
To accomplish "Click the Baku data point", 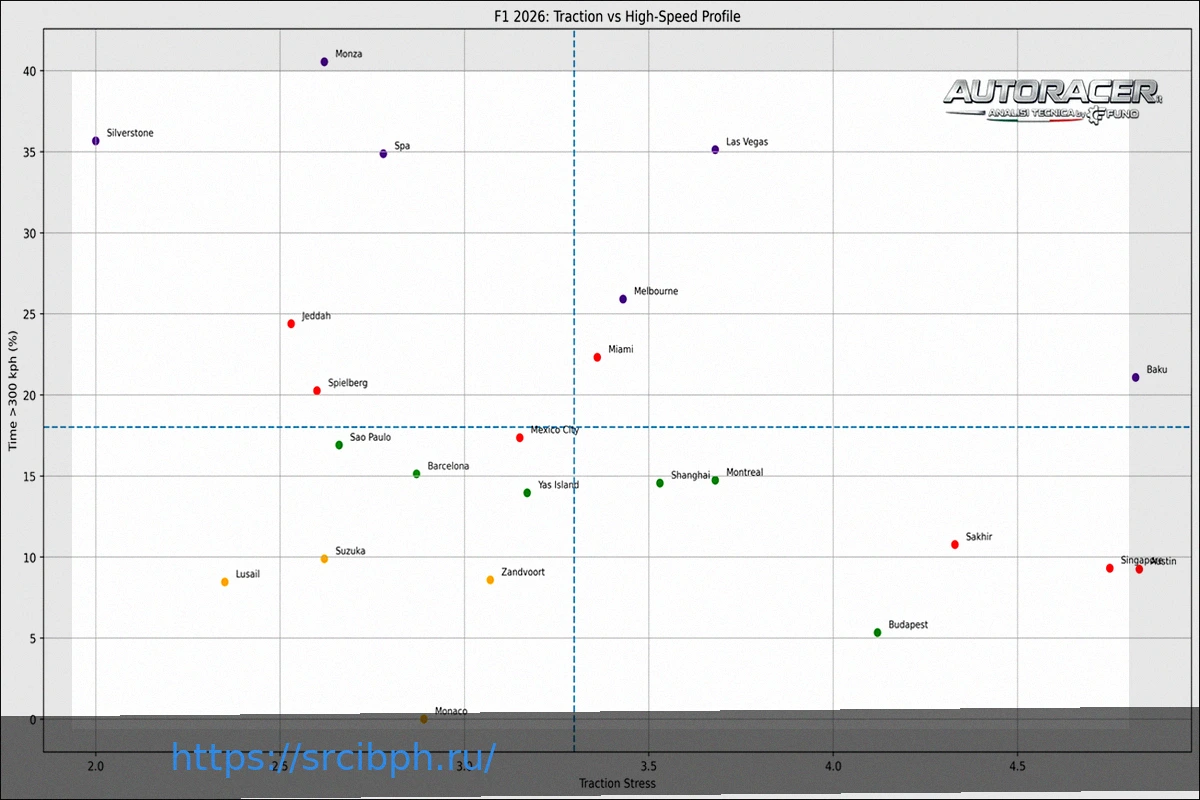I will [1135, 377].
